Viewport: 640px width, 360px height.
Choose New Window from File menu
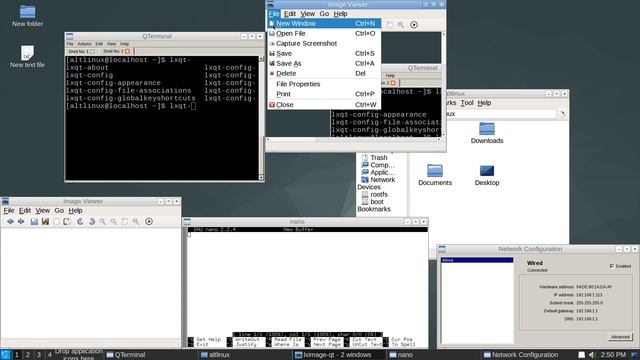click(324, 24)
